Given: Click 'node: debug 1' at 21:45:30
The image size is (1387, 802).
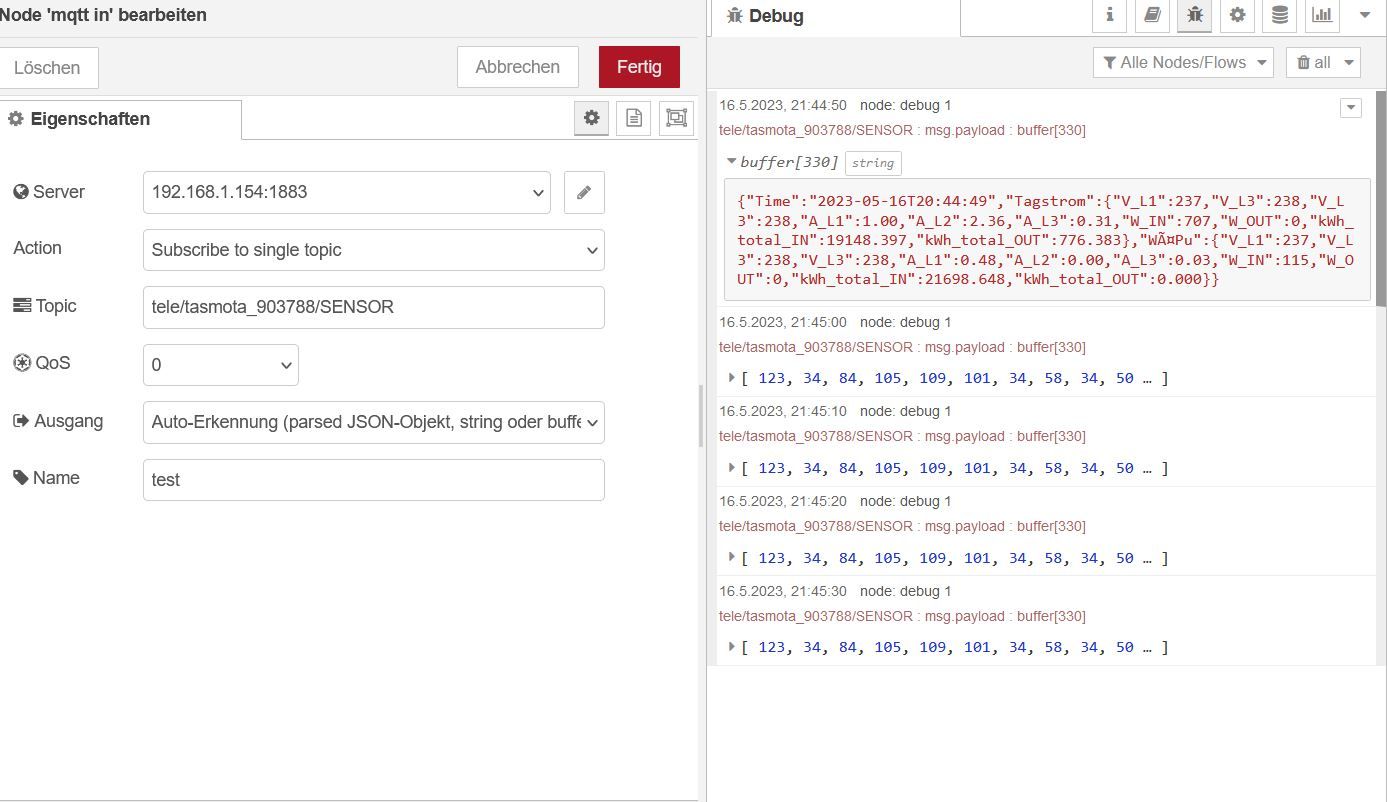Looking at the screenshot, I should pyautogui.click(x=906, y=591).
